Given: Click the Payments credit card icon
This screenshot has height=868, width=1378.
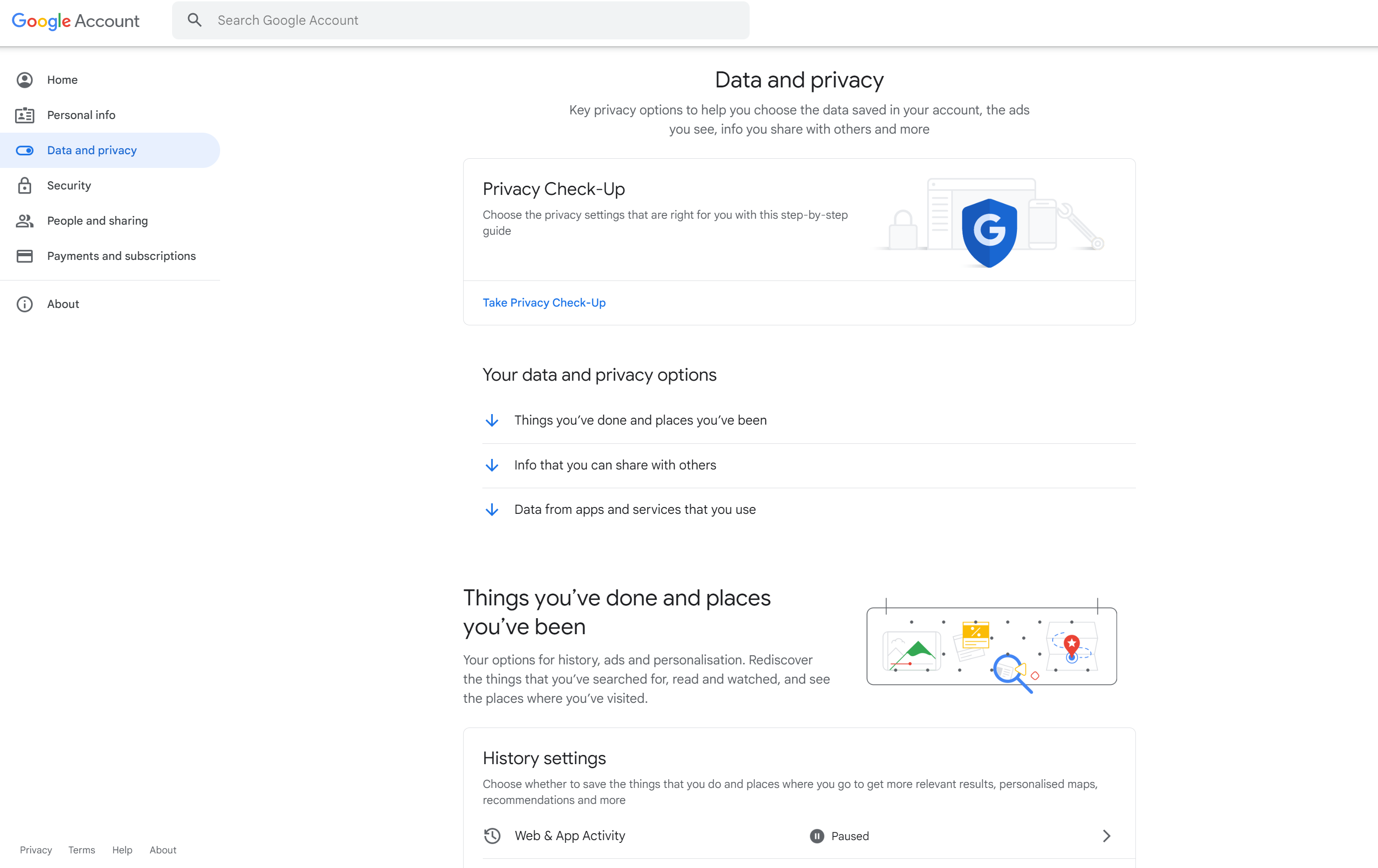Looking at the screenshot, I should (x=25, y=256).
